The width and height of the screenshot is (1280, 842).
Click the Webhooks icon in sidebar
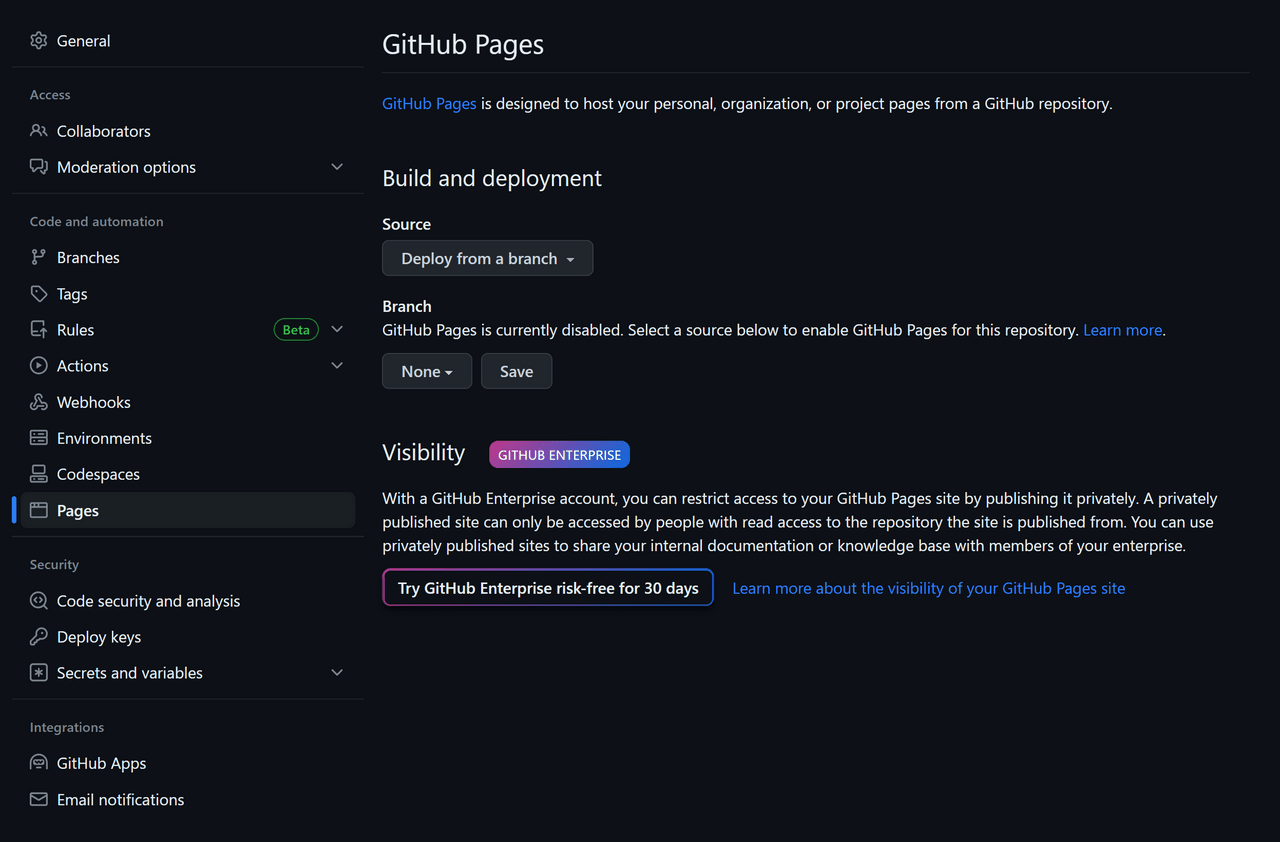[x=39, y=402]
